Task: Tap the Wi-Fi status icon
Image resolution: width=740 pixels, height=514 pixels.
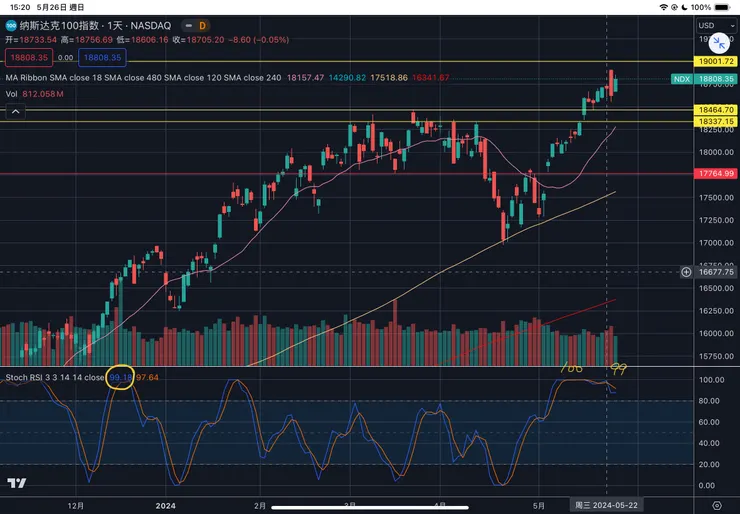Action: click(x=664, y=7)
